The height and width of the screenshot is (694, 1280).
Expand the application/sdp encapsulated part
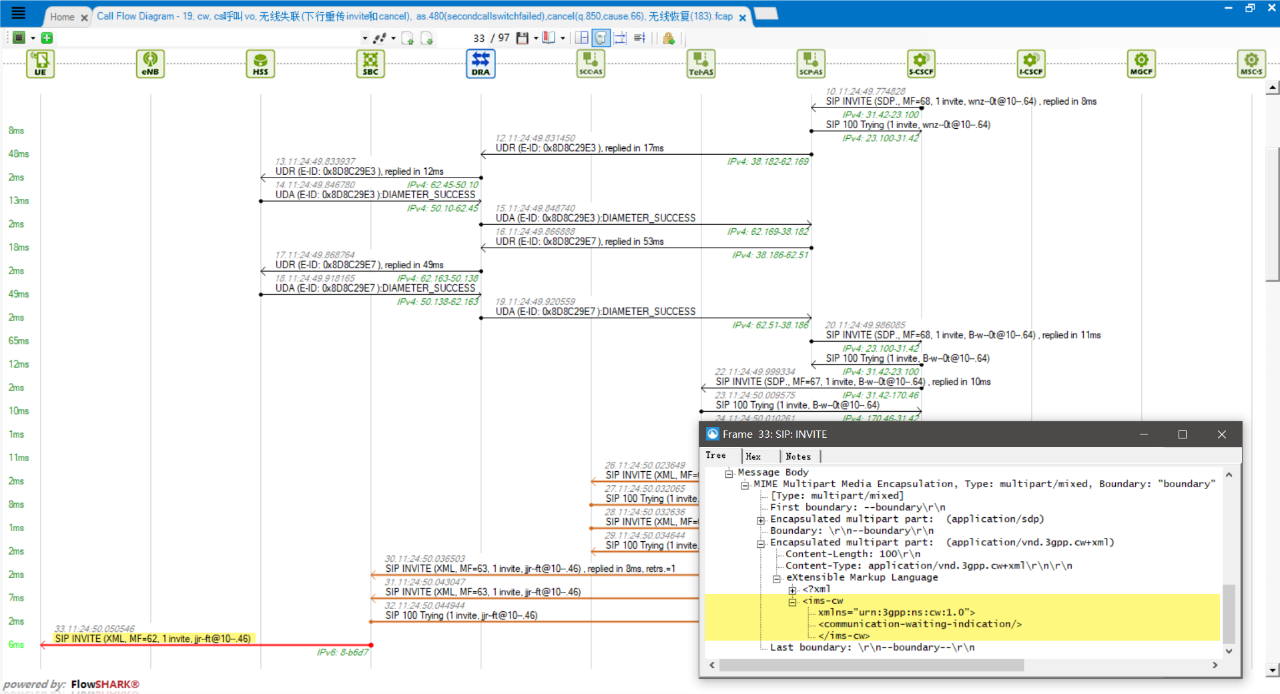tap(761, 520)
